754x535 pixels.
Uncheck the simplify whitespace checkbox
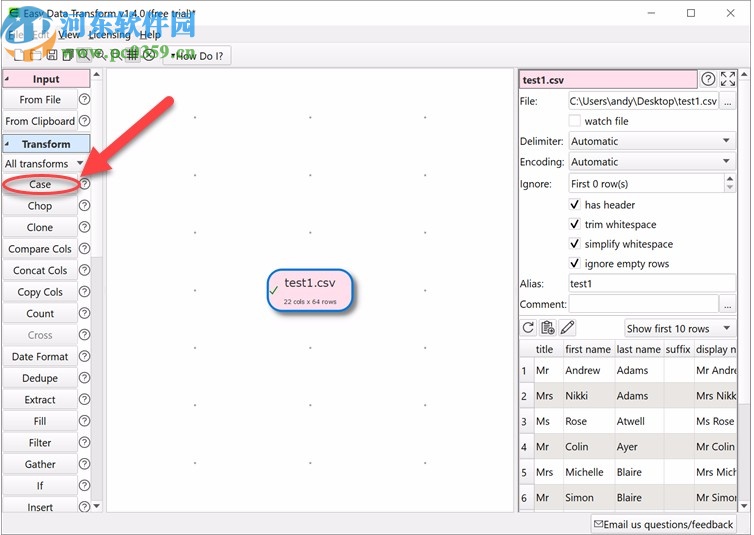[x=575, y=244]
